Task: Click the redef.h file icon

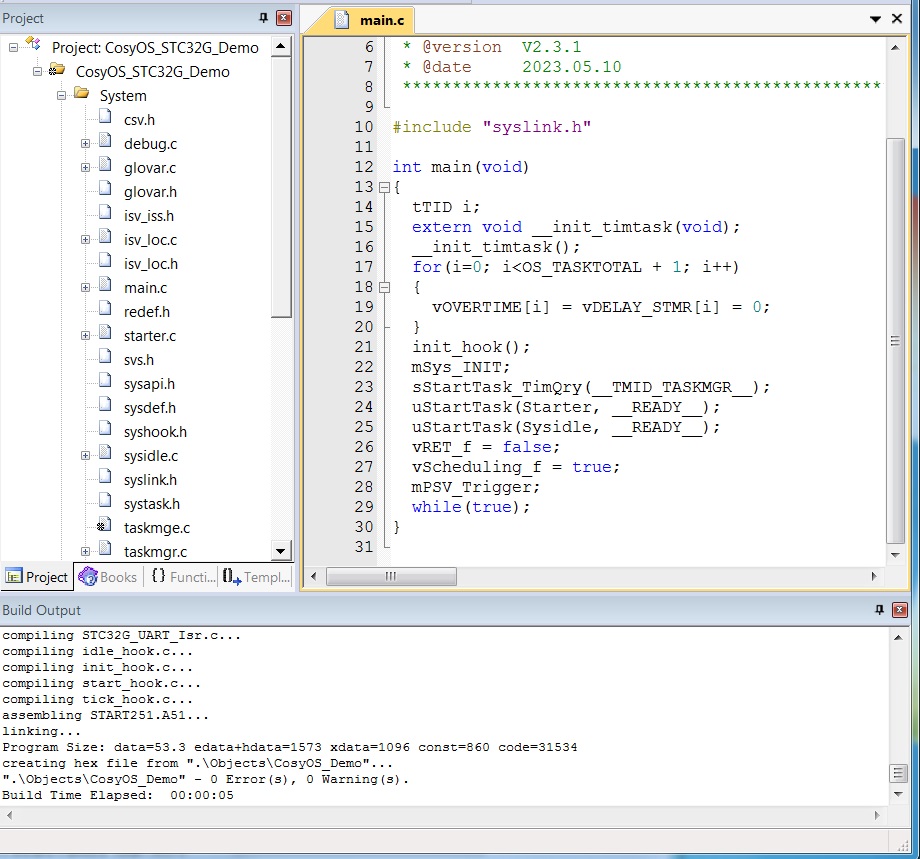Action: pos(105,309)
